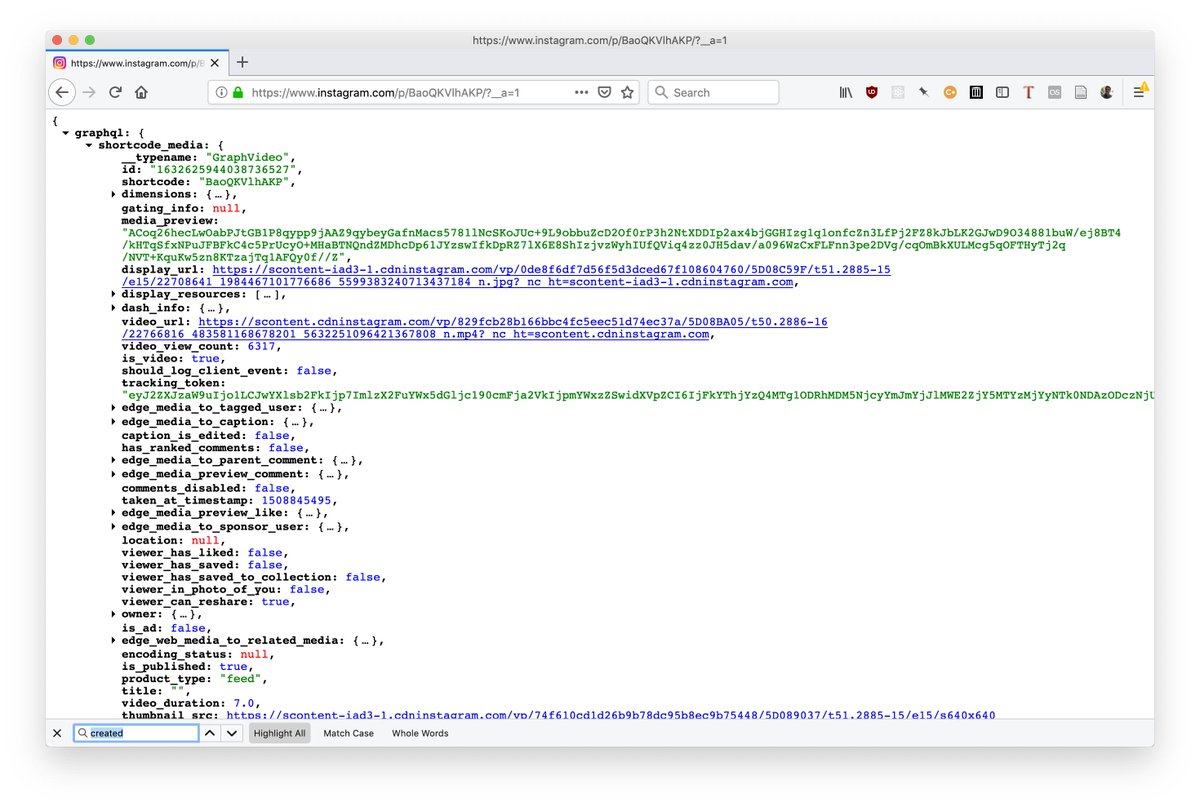Expand the owner object

pyautogui.click(x=111, y=614)
